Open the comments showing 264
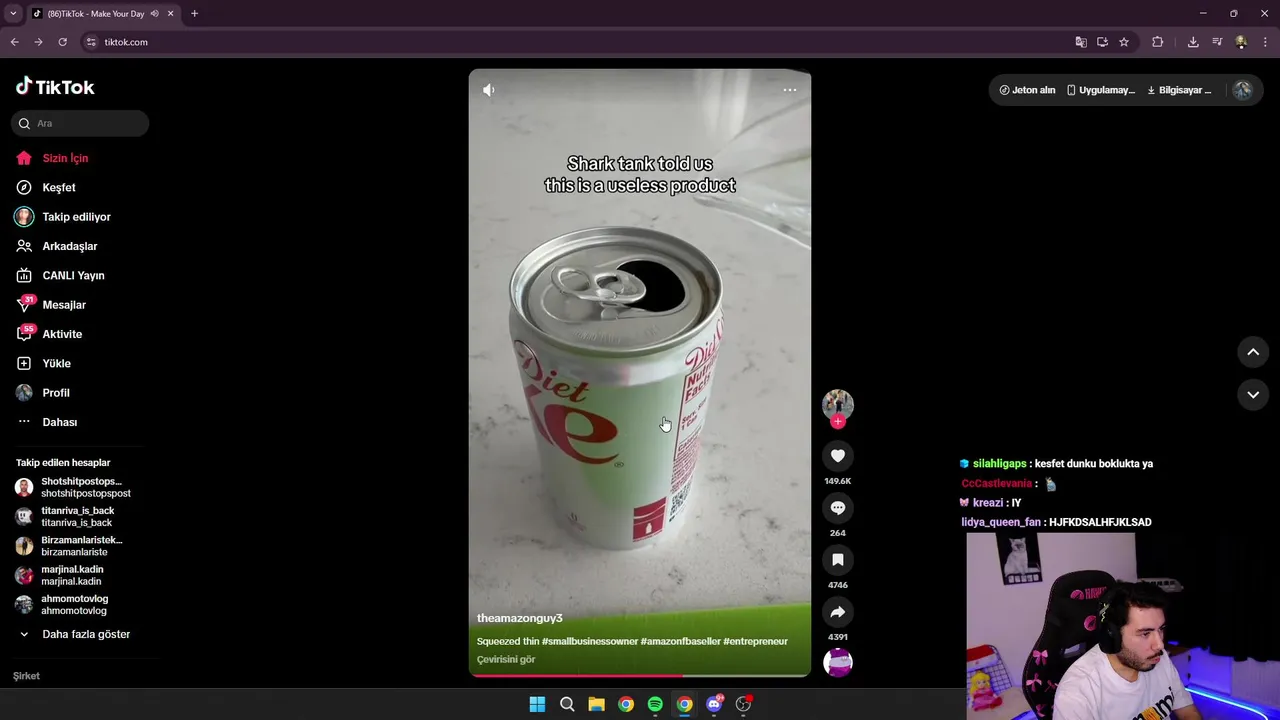Image resolution: width=1280 pixels, height=720 pixels. click(x=838, y=508)
